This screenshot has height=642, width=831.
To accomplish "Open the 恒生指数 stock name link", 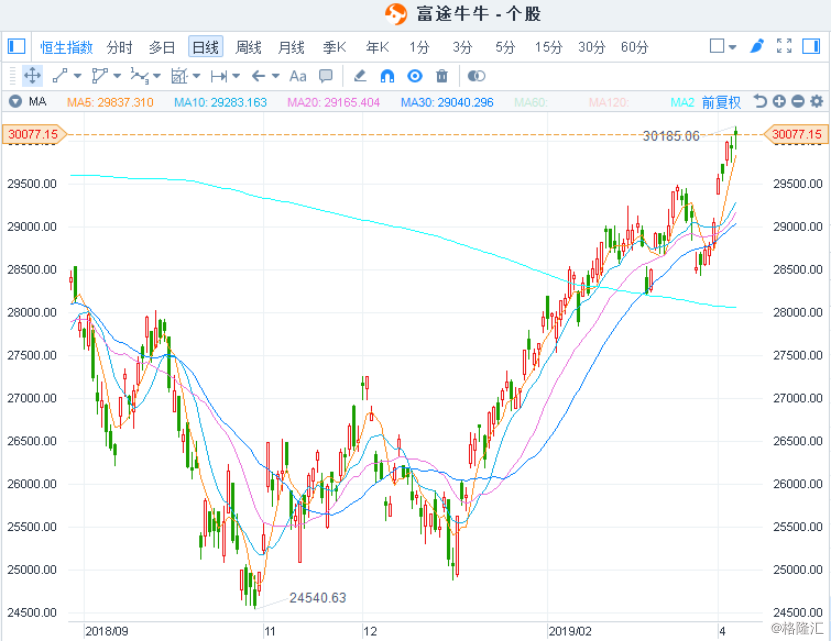I will [66, 48].
